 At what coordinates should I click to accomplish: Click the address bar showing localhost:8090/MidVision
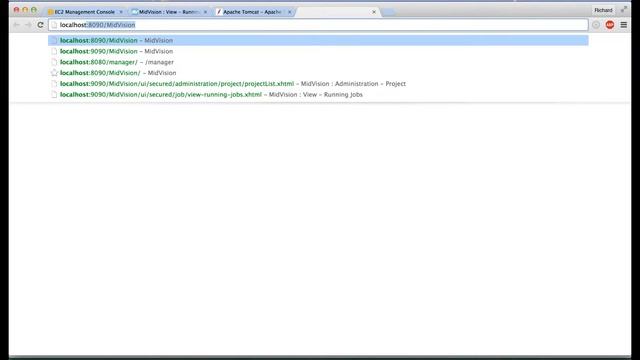(x=318, y=25)
